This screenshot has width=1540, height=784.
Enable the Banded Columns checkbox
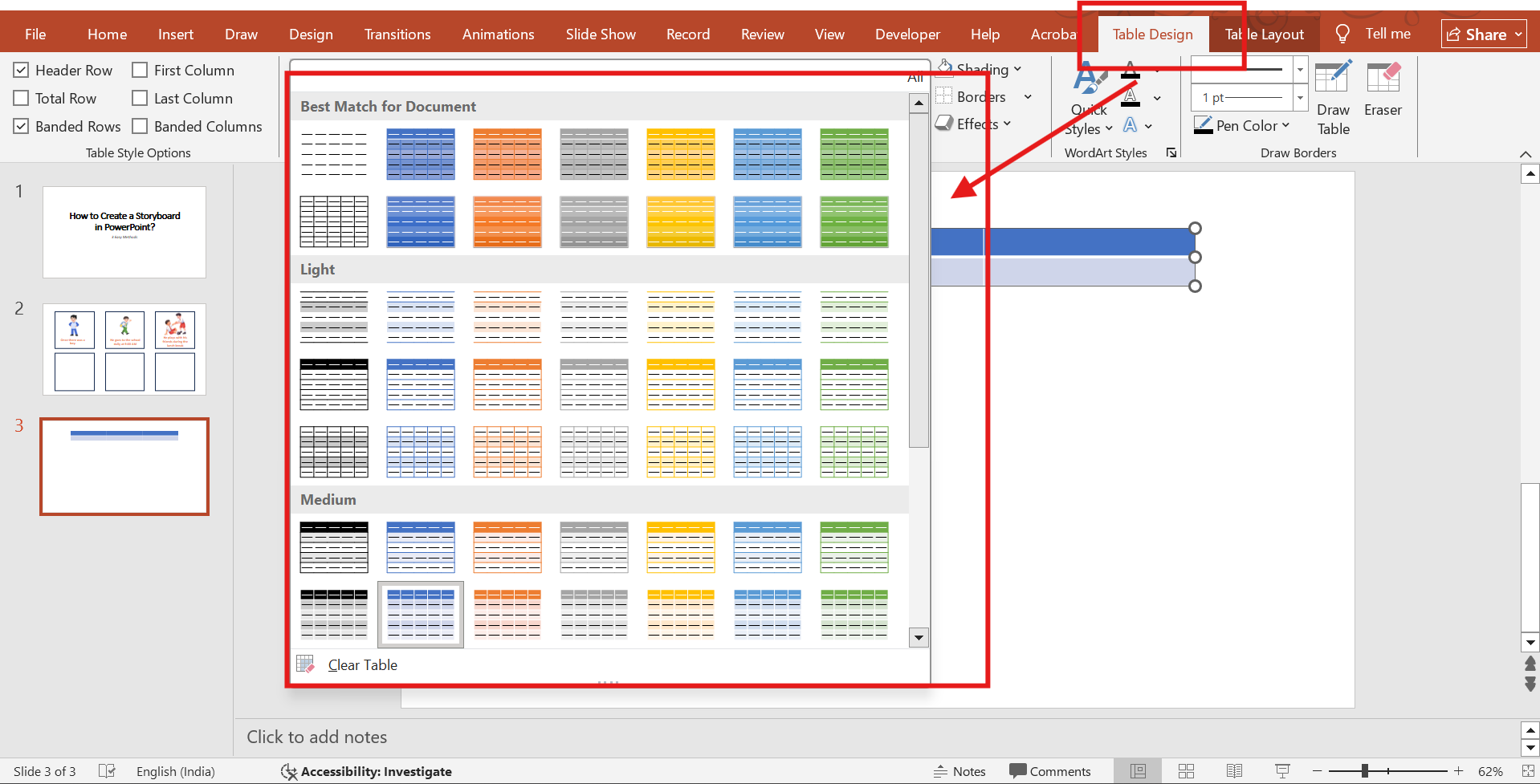click(x=141, y=127)
